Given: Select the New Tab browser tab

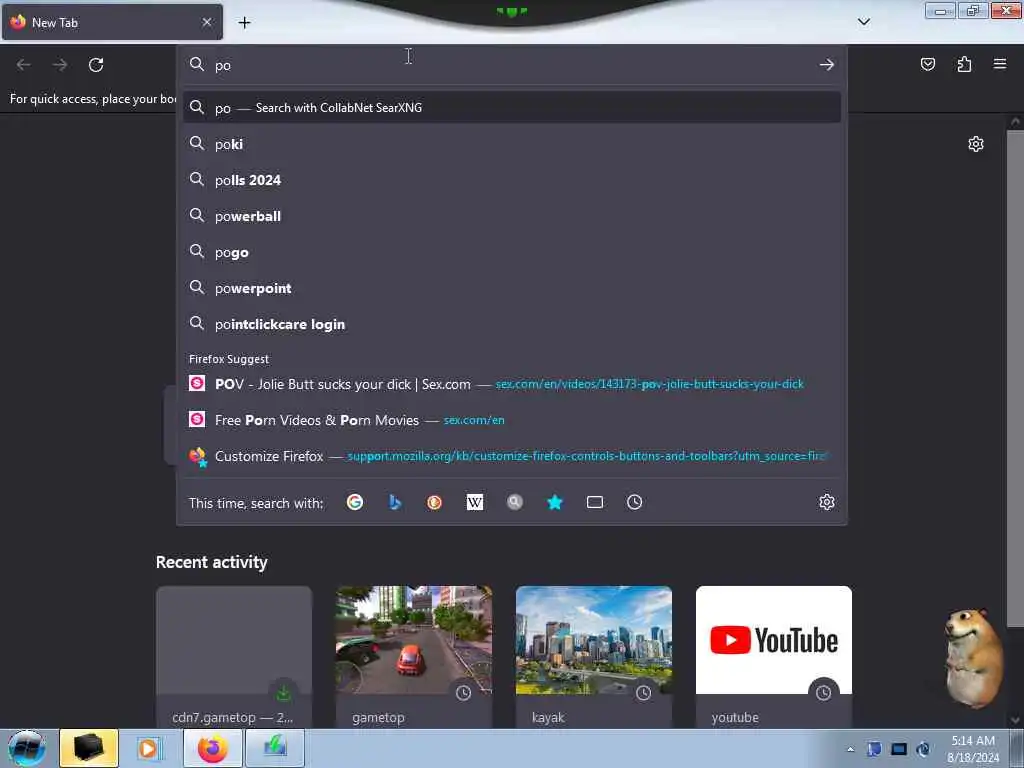Looking at the screenshot, I should (112, 22).
